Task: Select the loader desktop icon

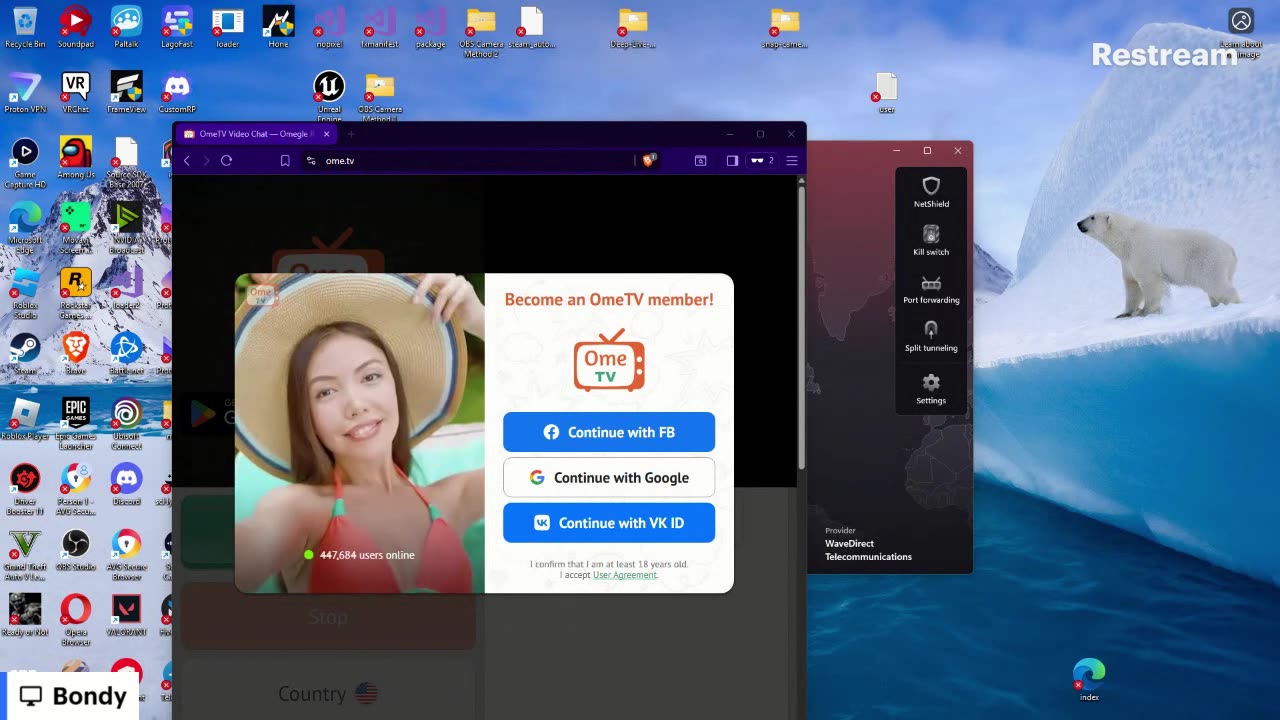Action: [228, 28]
